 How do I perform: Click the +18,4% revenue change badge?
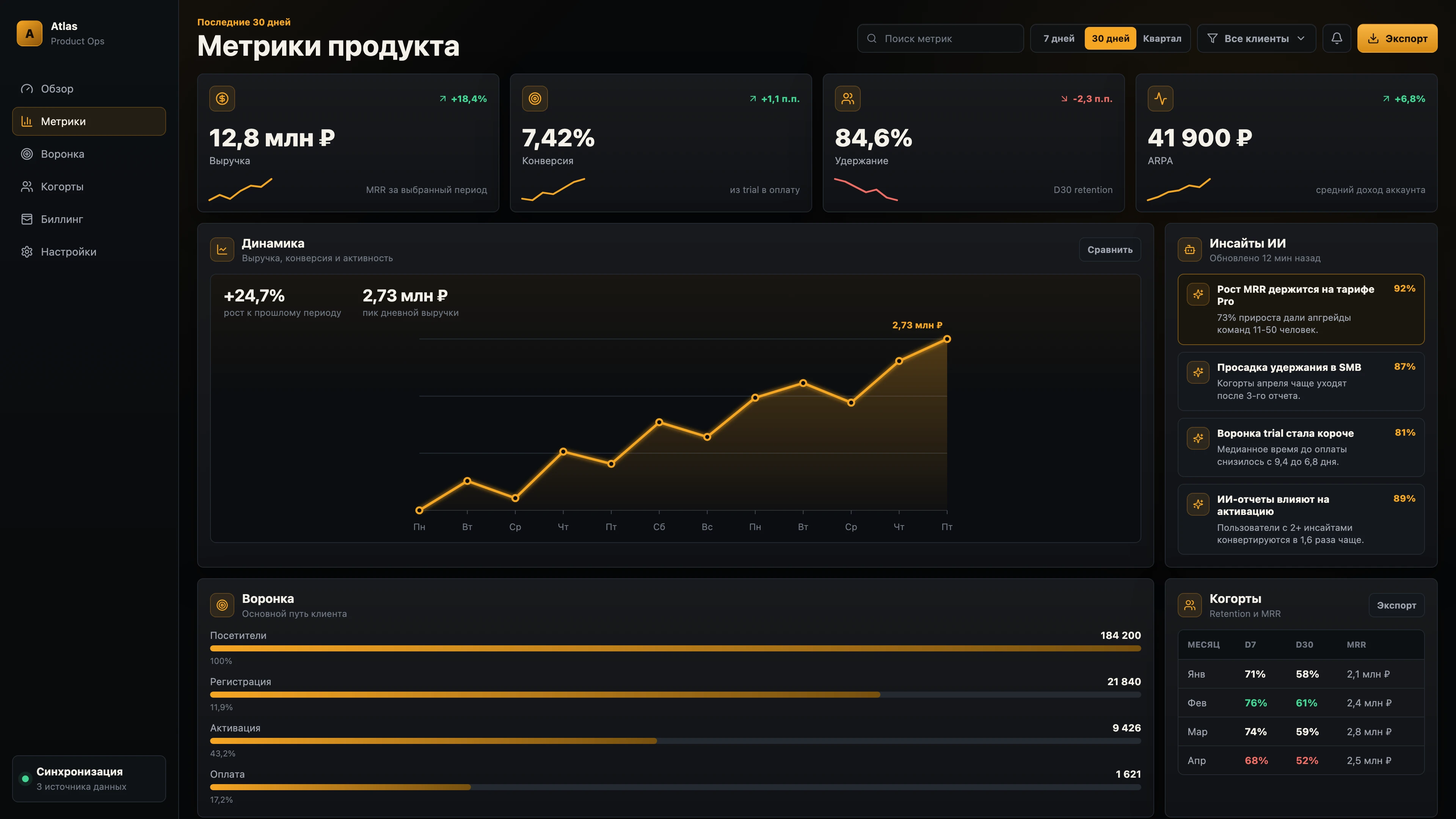[x=463, y=98]
